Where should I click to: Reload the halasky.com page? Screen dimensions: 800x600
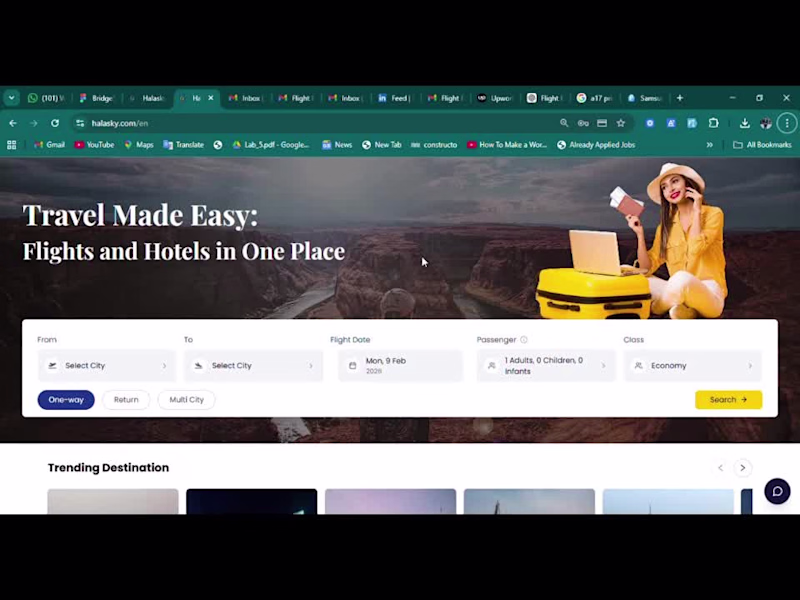tap(55, 123)
